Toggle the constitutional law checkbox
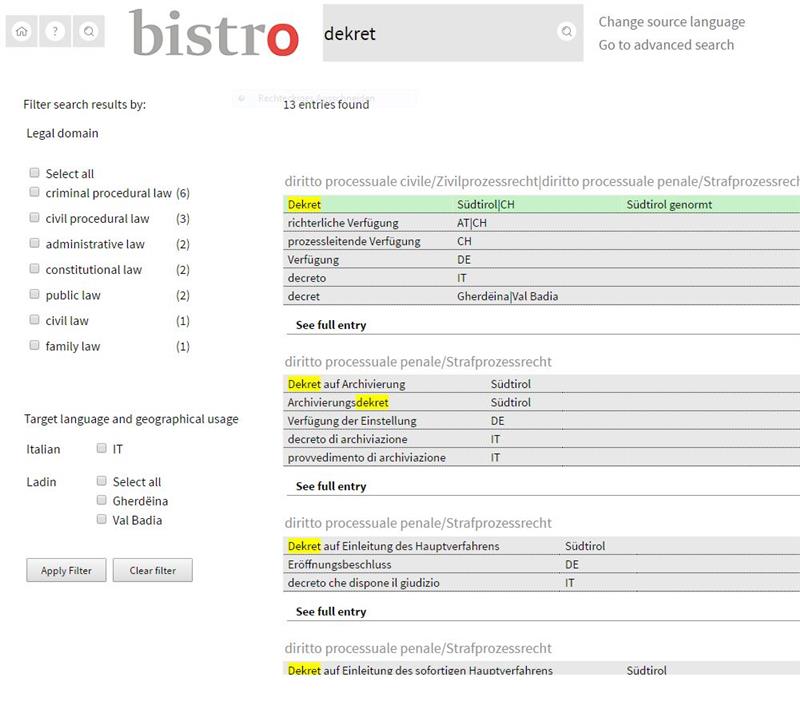The width and height of the screenshot is (800, 712). [x=36, y=269]
